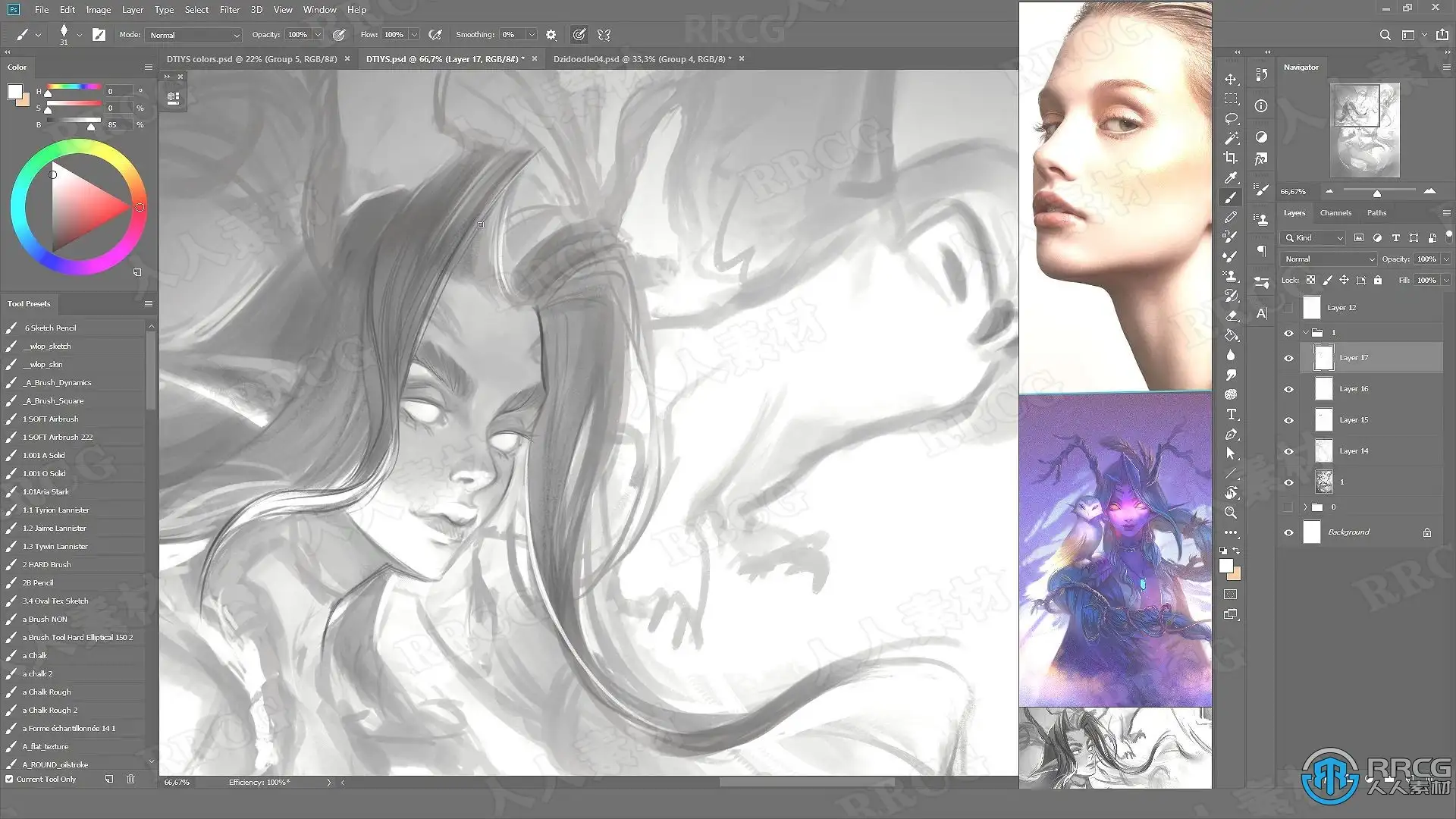Collapse layer group 1
This screenshot has height=819, width=1456.
(x=1306, y=333)
